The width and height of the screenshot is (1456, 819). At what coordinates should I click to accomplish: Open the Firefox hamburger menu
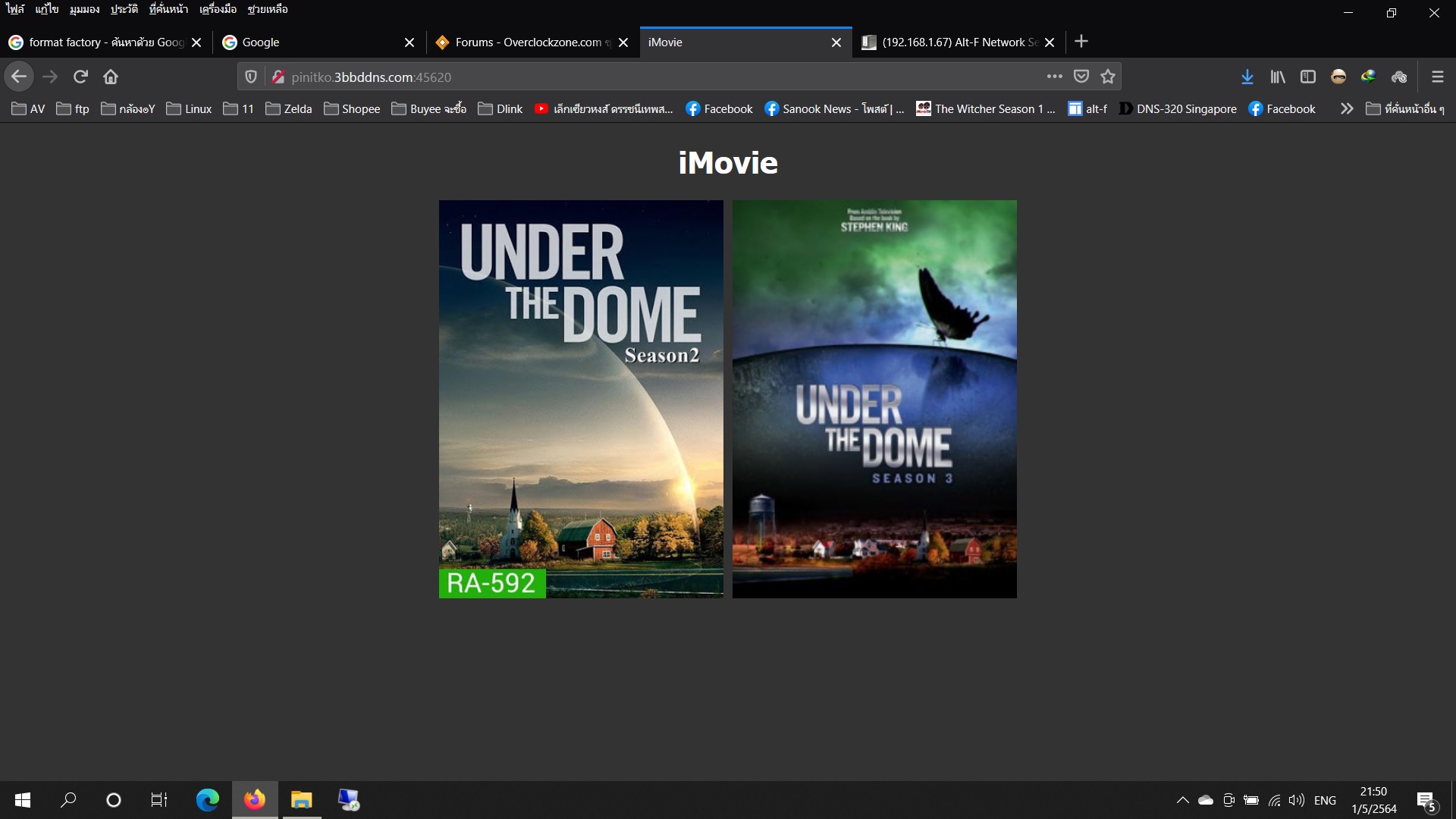[x=1437, y=77]
